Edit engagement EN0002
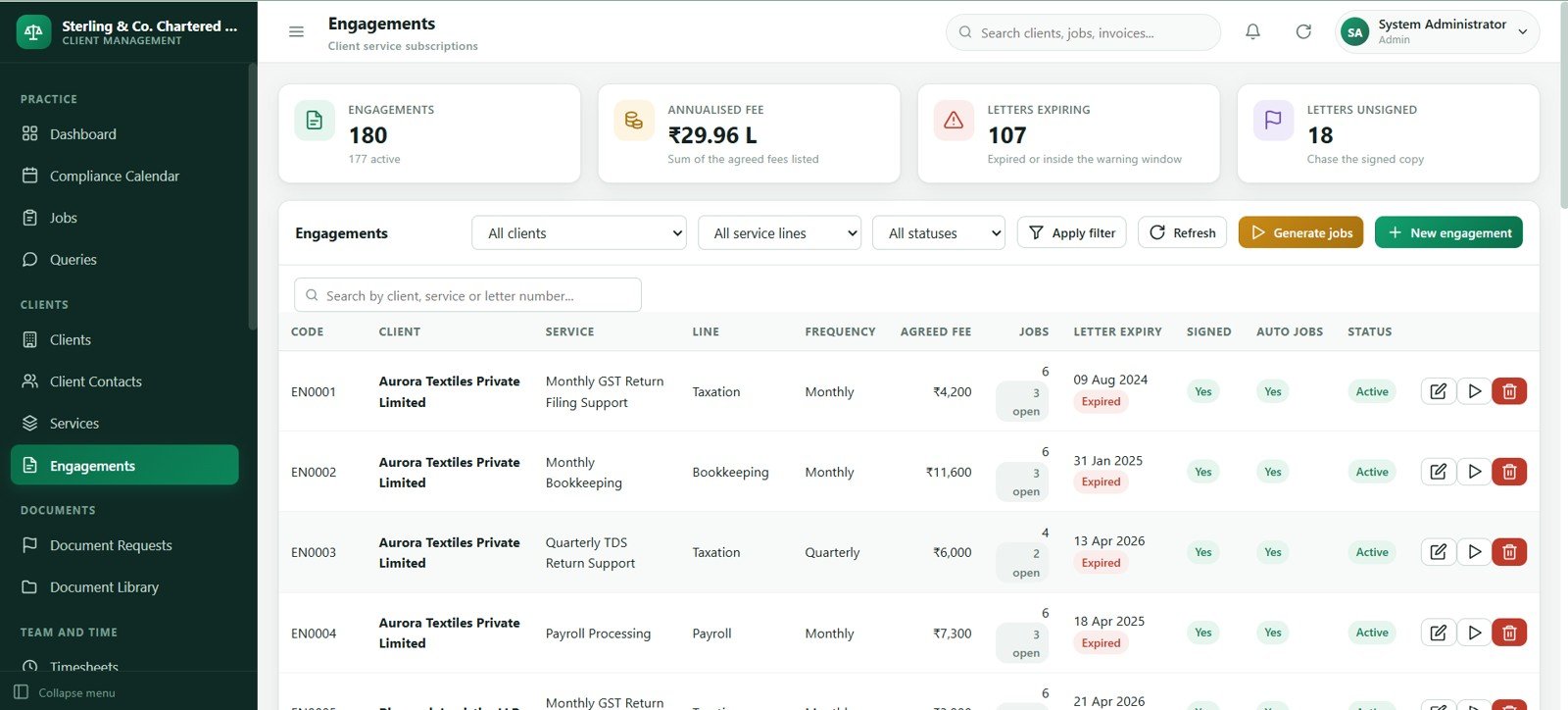1568x710 pixels. pyautogui.click(x=1438, y=472)
